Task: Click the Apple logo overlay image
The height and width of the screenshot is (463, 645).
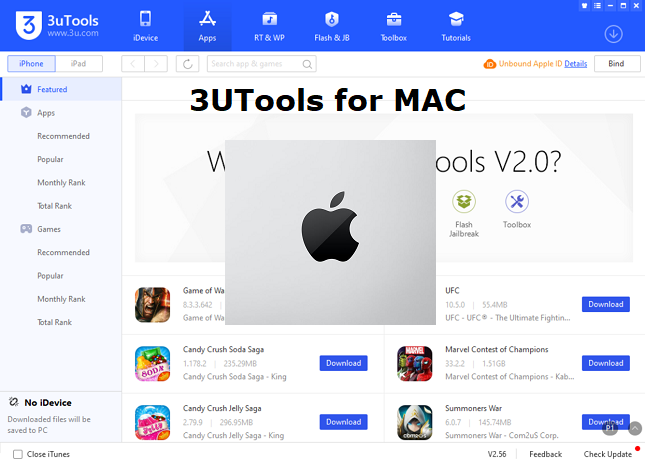Action: coord(330,232)
